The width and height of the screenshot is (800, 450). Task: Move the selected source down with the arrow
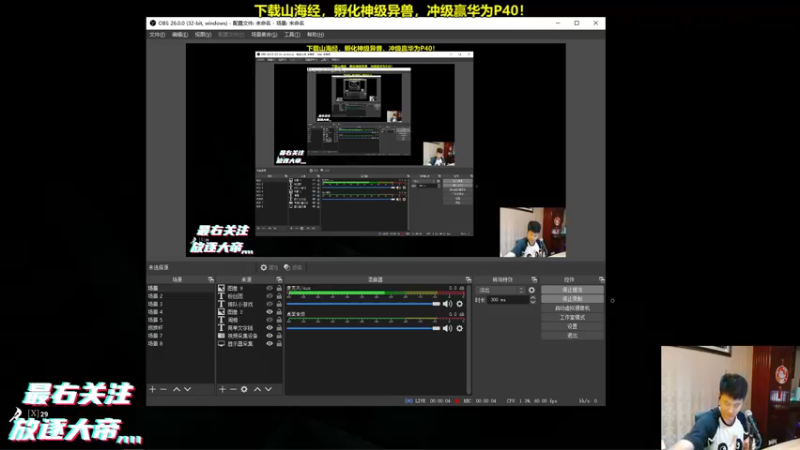coord(269,389)
